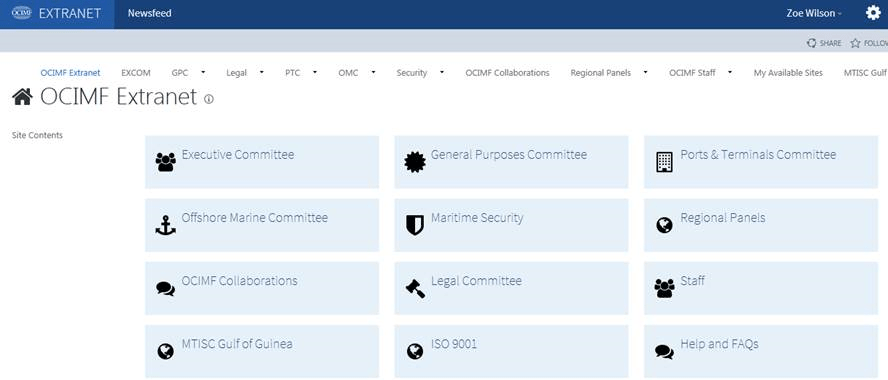The height and width of the screenshot is (380, 888).
Task: Click the Legal Committee gavel icon
Action: point(415,288)
